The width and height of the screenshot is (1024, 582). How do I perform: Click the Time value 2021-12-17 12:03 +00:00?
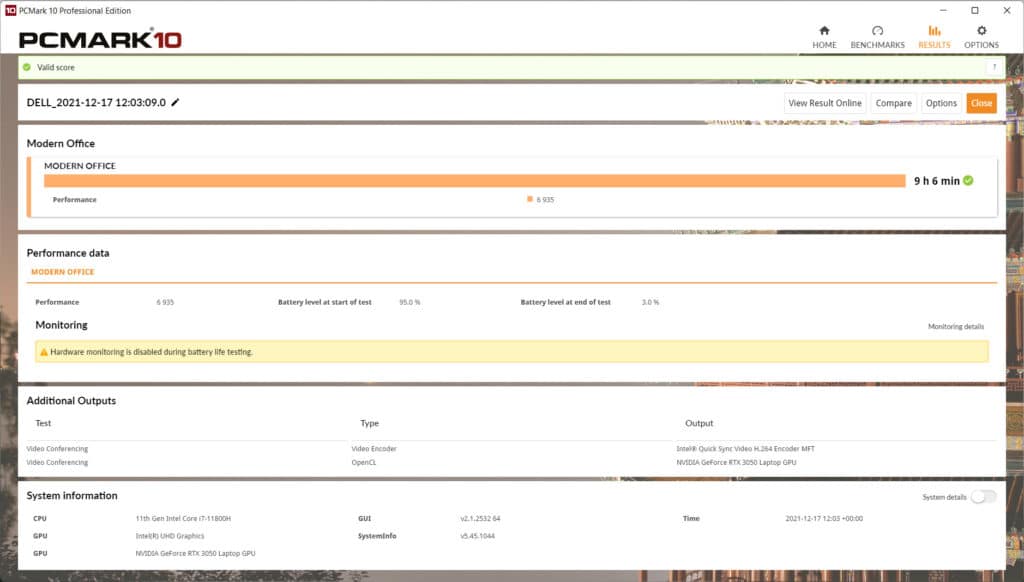(x=824, y=519)
